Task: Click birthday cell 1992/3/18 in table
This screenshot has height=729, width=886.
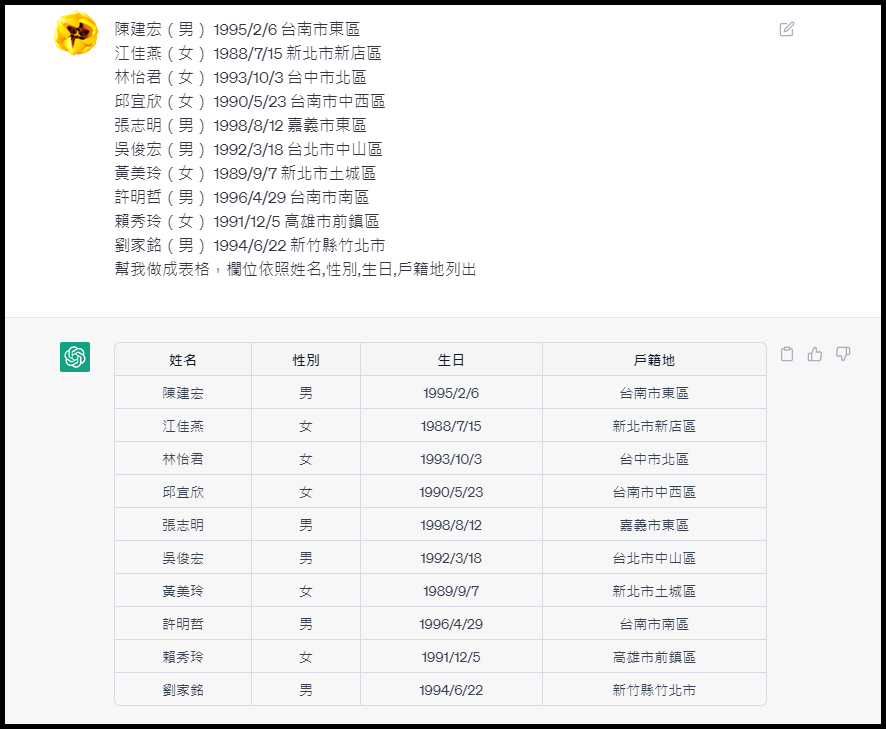Action: pos(451,558)
